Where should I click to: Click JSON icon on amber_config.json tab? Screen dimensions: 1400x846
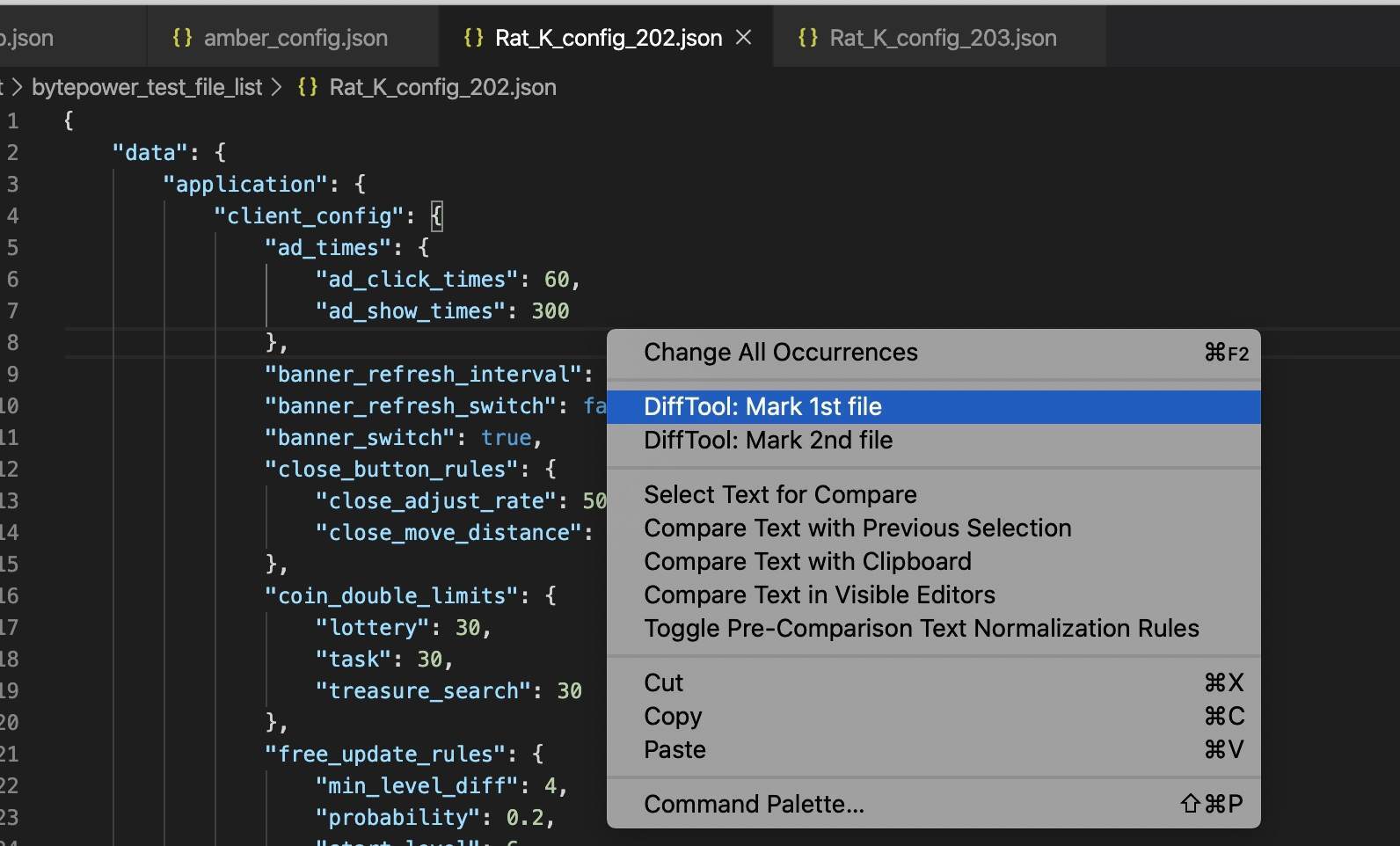183,37
